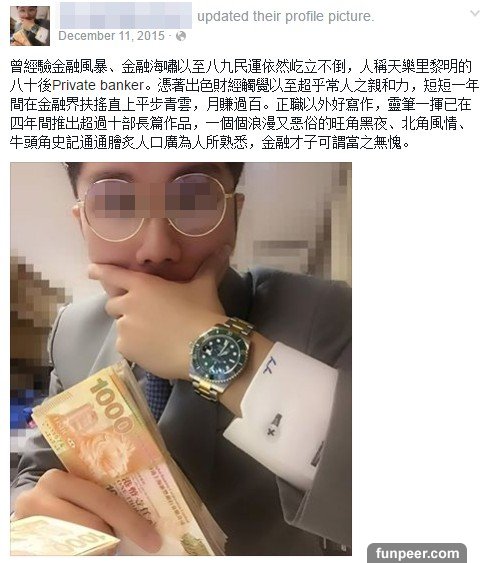Open the December 11, 2015 timestamp link
487x563 pixels.
pyautogui.click(x=111, y=36)
